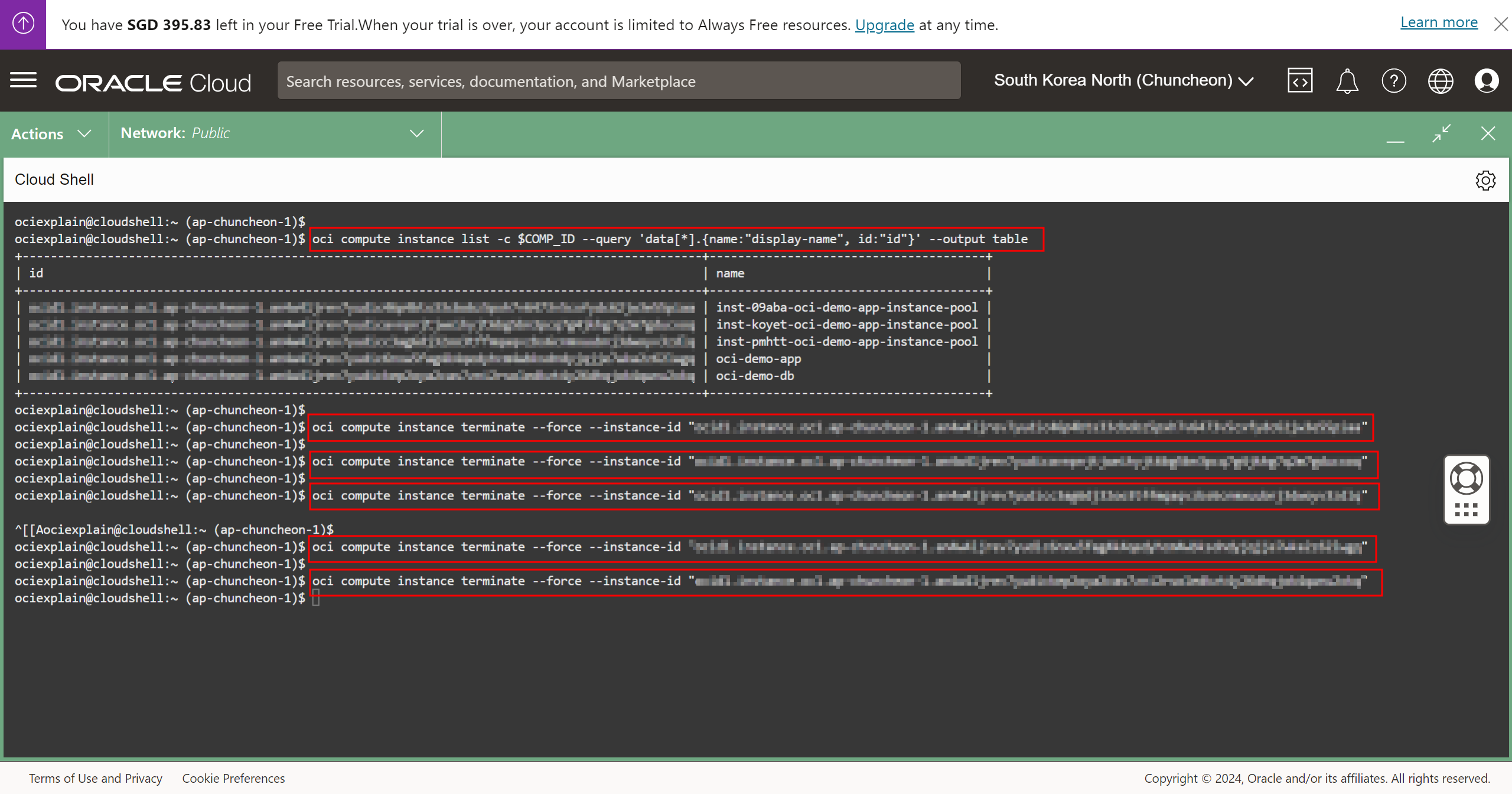Image resolution: width=1512 pixels, height=794 pixels.
Task: Click the Cloud Shell developer tools icon
Action: pos(1299,81)
